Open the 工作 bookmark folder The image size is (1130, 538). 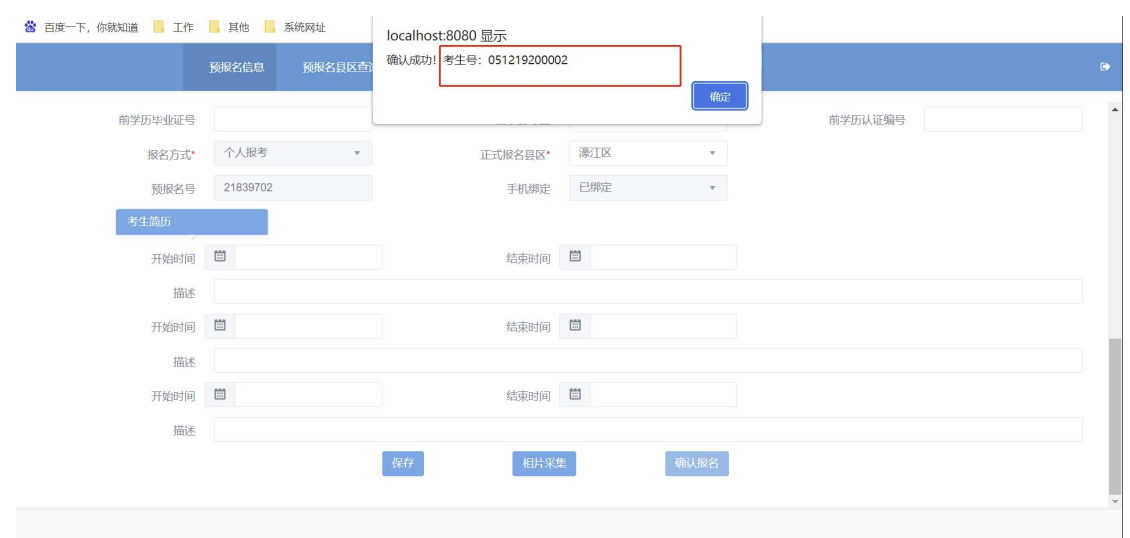[x=170, y=26]
